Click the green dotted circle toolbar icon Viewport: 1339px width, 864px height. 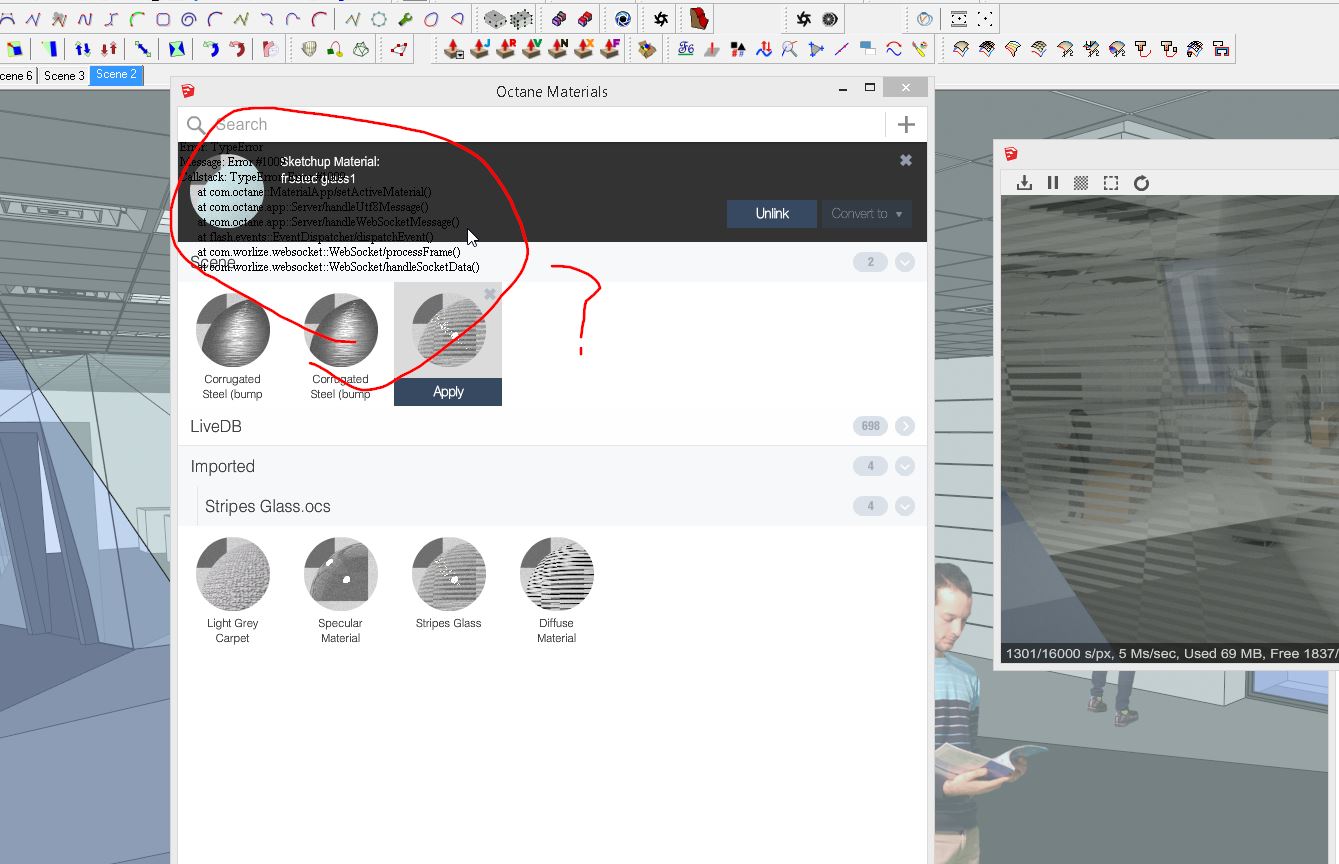pyautogui.click(x=379, y=19)
